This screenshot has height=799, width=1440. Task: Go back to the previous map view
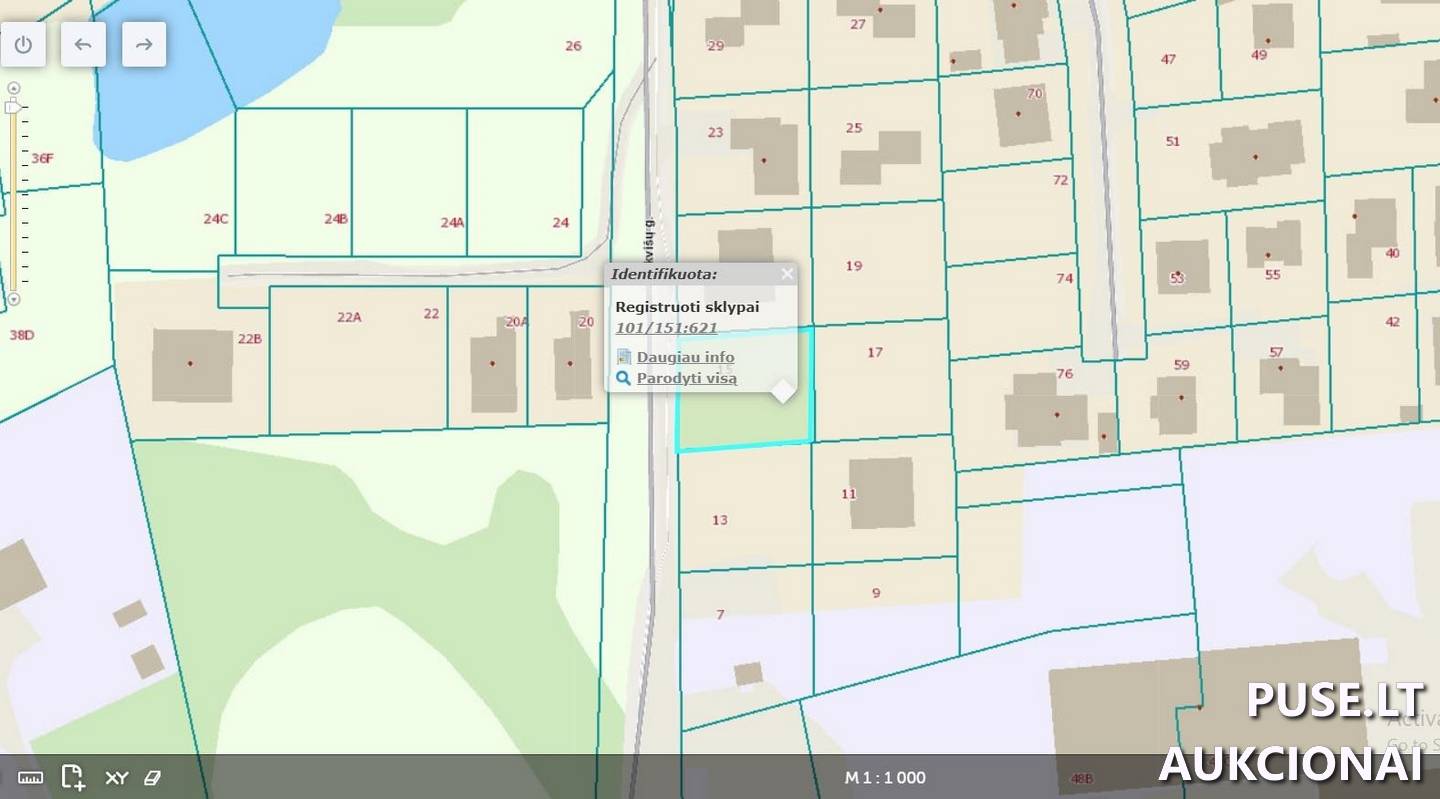84,44
